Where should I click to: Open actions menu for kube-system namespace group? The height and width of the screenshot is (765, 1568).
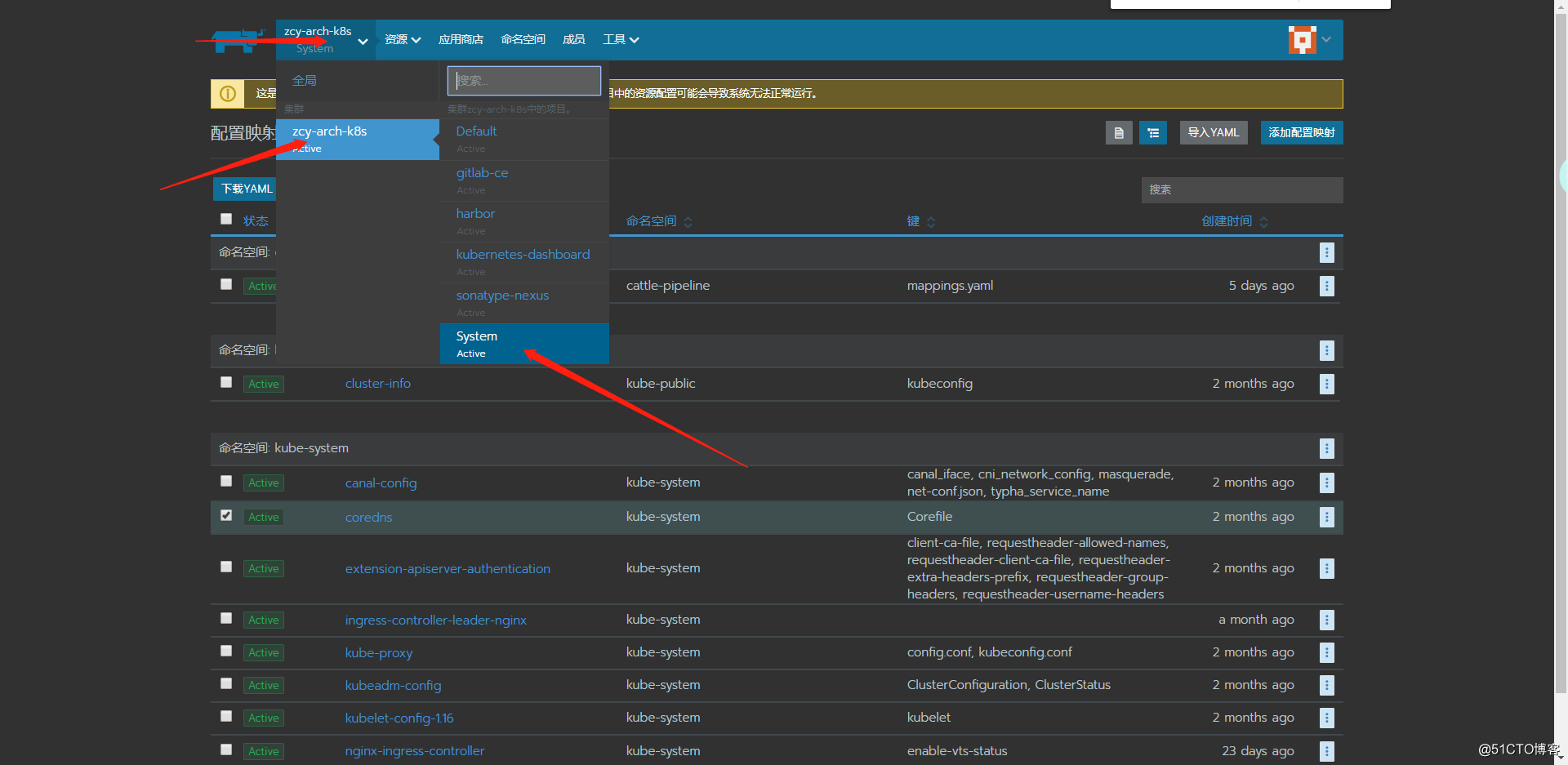(x=1326, y=448)
